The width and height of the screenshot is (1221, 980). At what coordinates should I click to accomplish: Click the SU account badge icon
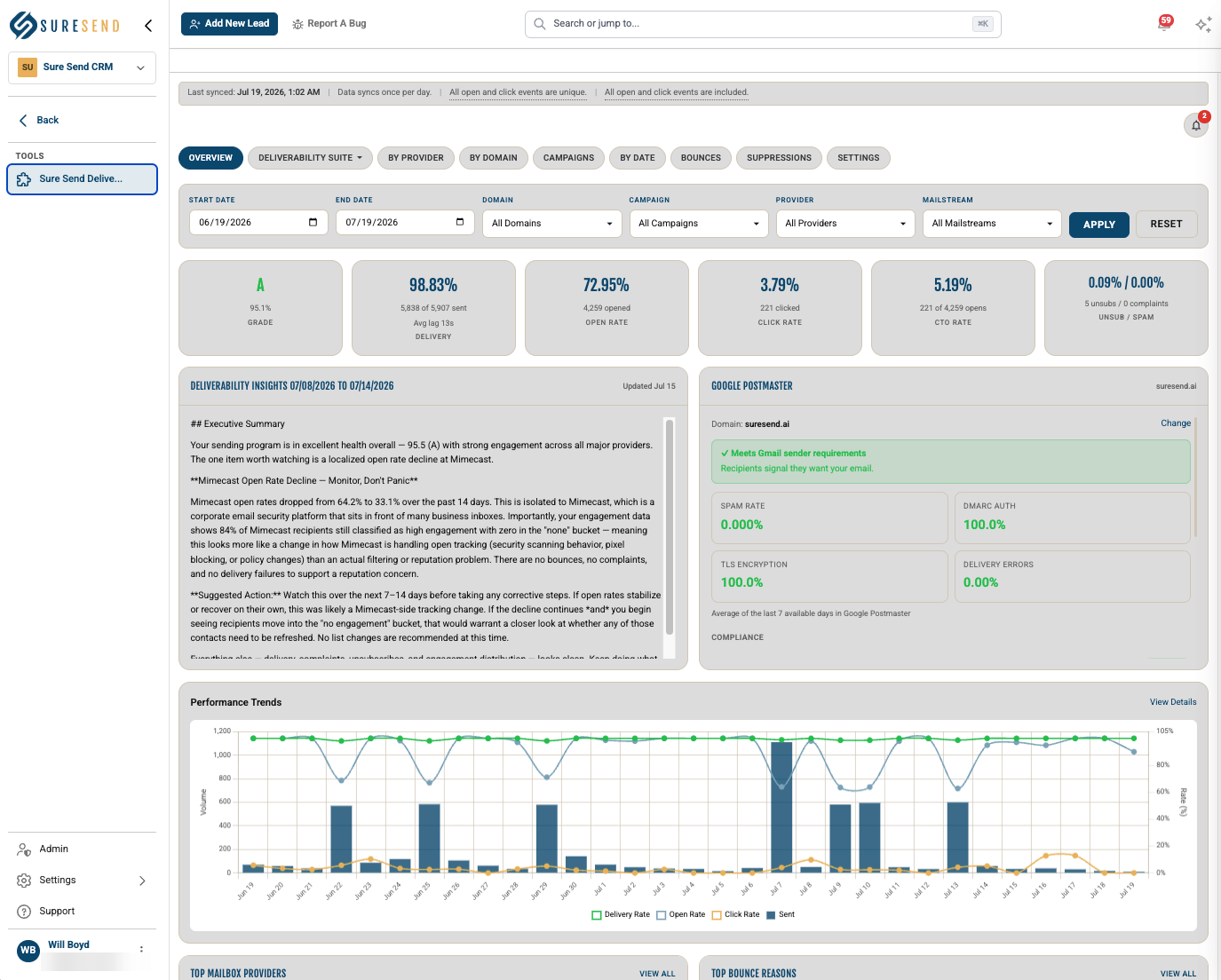(28, 67)
